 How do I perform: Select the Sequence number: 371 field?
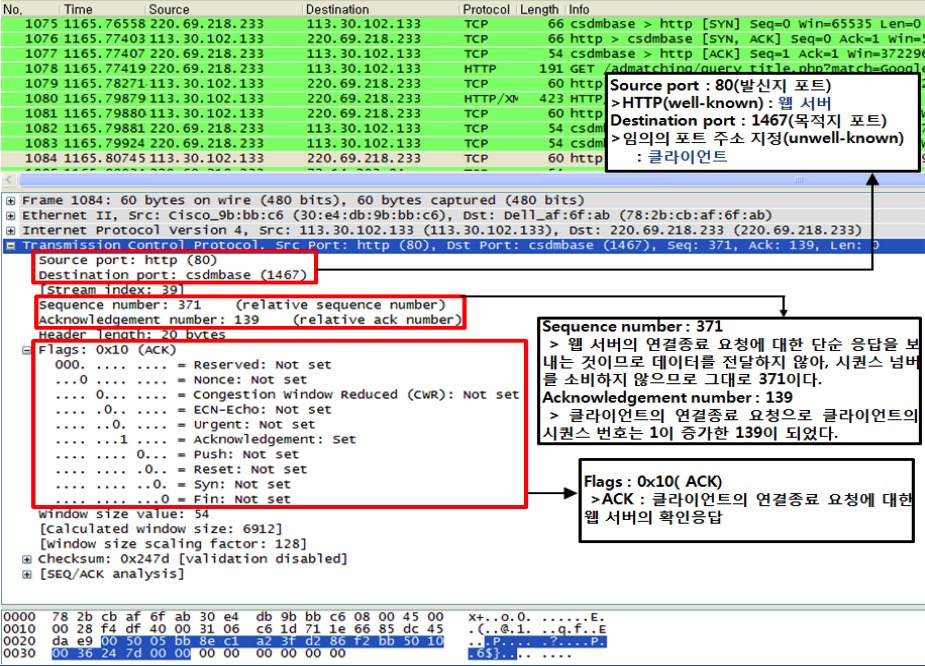point(242,305)
